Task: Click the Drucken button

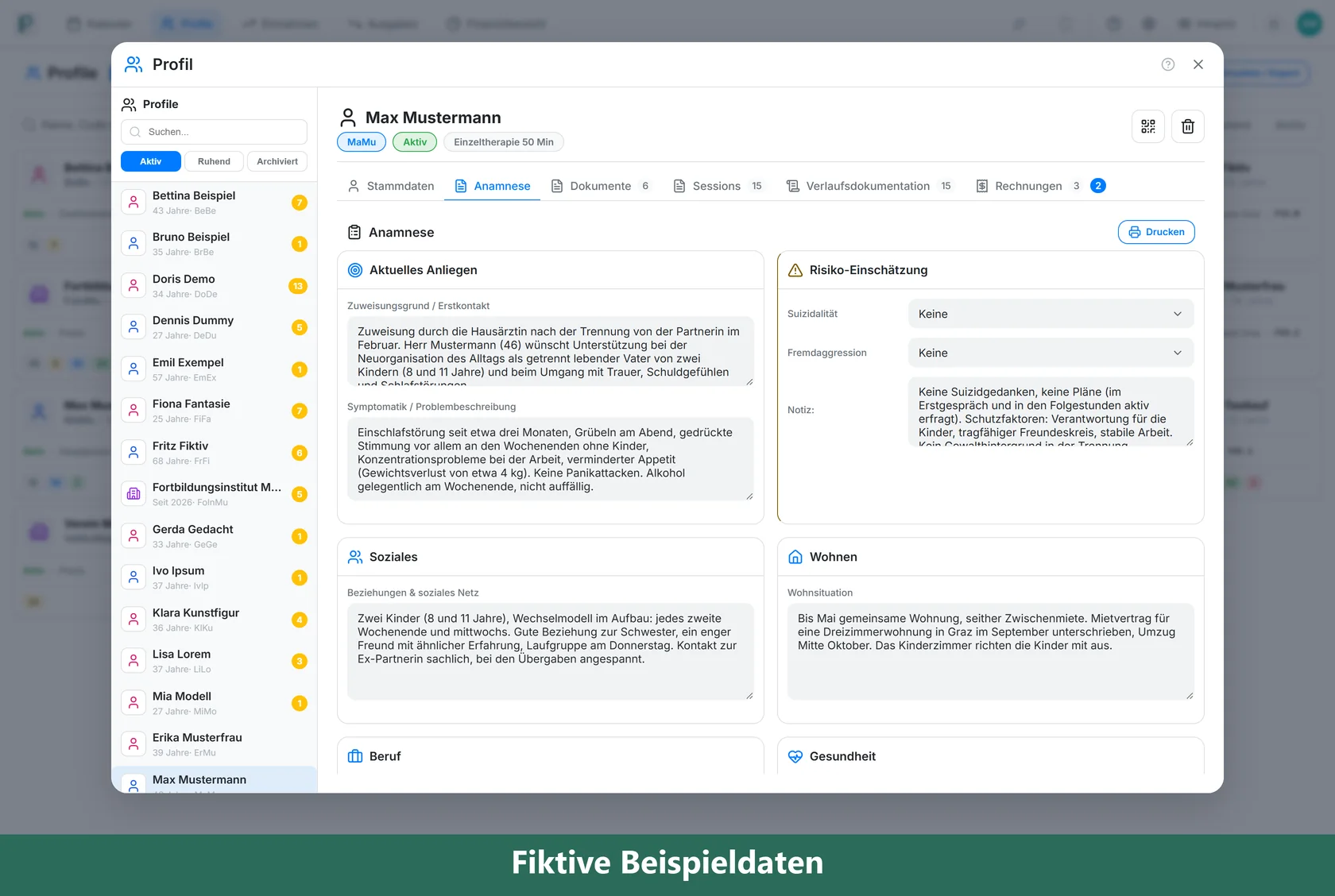Action: 1156,232
